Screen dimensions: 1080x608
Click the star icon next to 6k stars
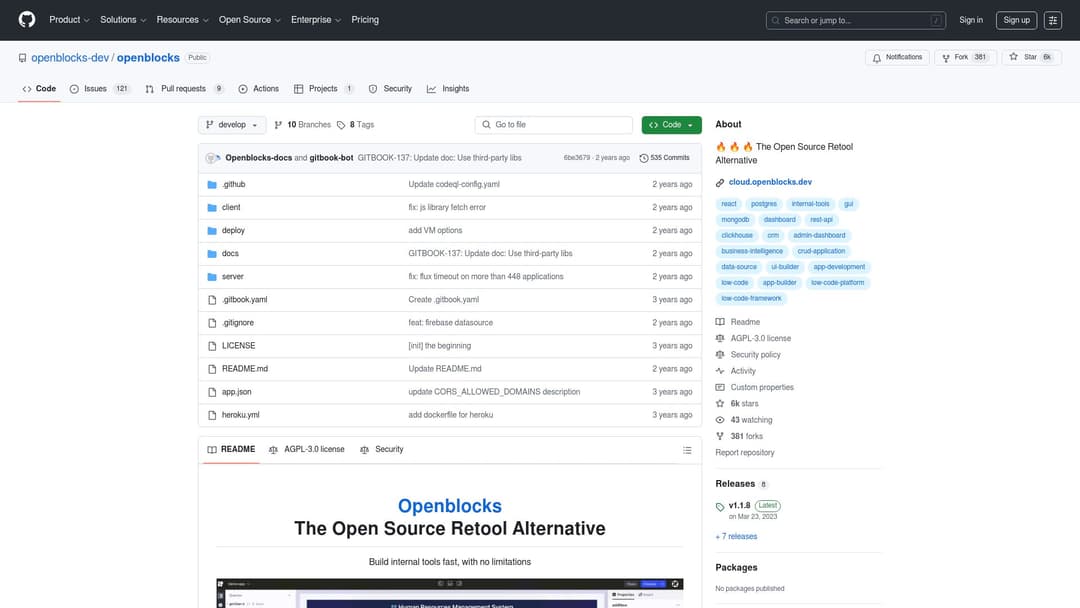click(720, 403)
